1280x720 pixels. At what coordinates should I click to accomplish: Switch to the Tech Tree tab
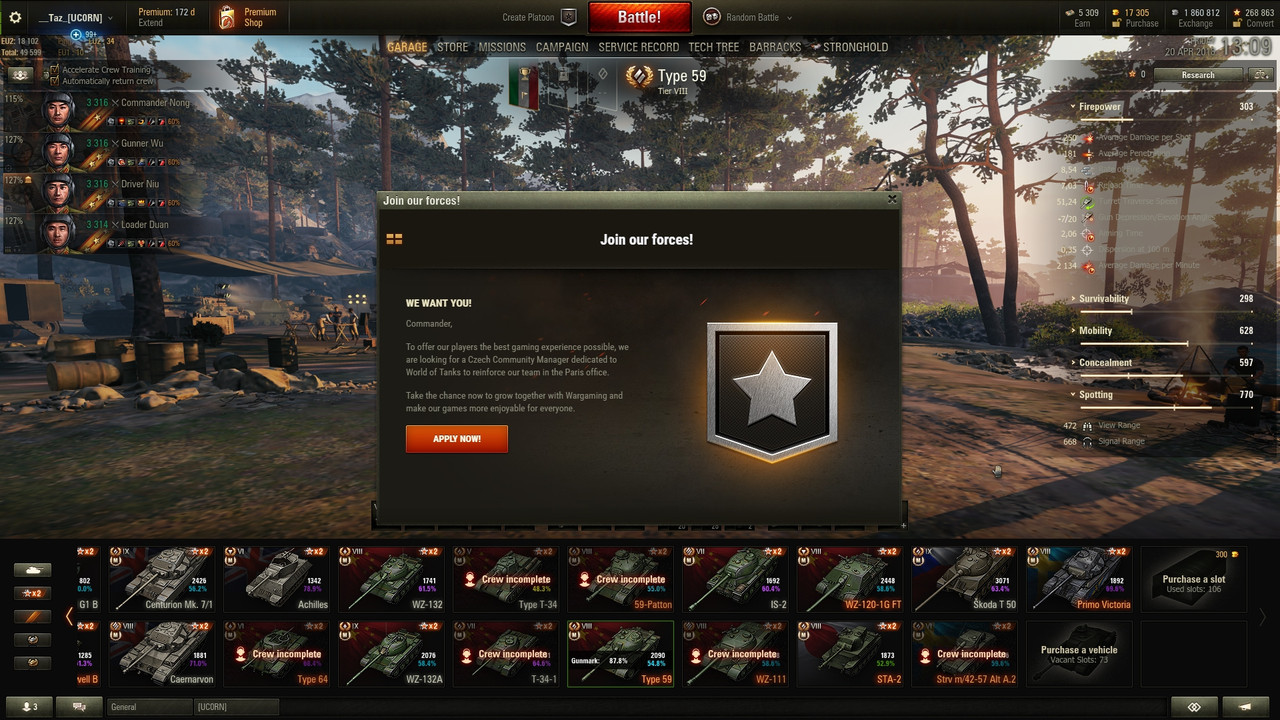pyautogui.click(x=714, y=47)
